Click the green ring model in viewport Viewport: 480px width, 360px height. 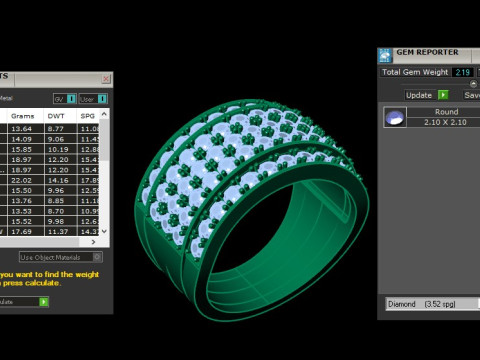(x=252, y=210)
